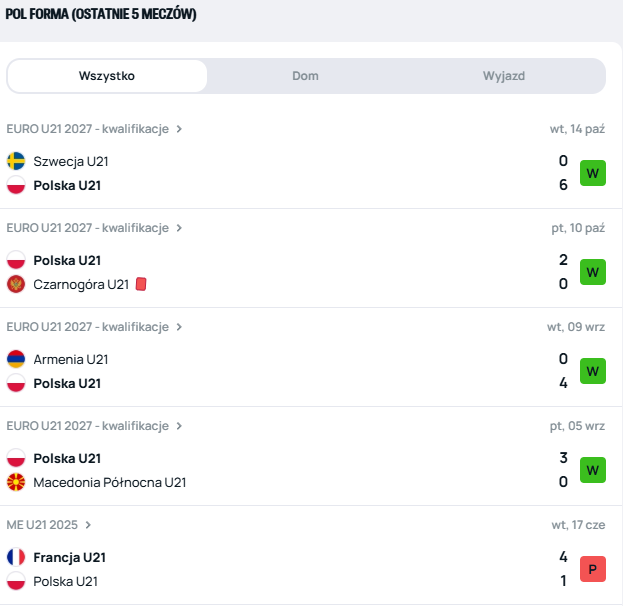623x606 pixels.
Task: Click the North Macedonia flag icon
Action: point(16,483)
